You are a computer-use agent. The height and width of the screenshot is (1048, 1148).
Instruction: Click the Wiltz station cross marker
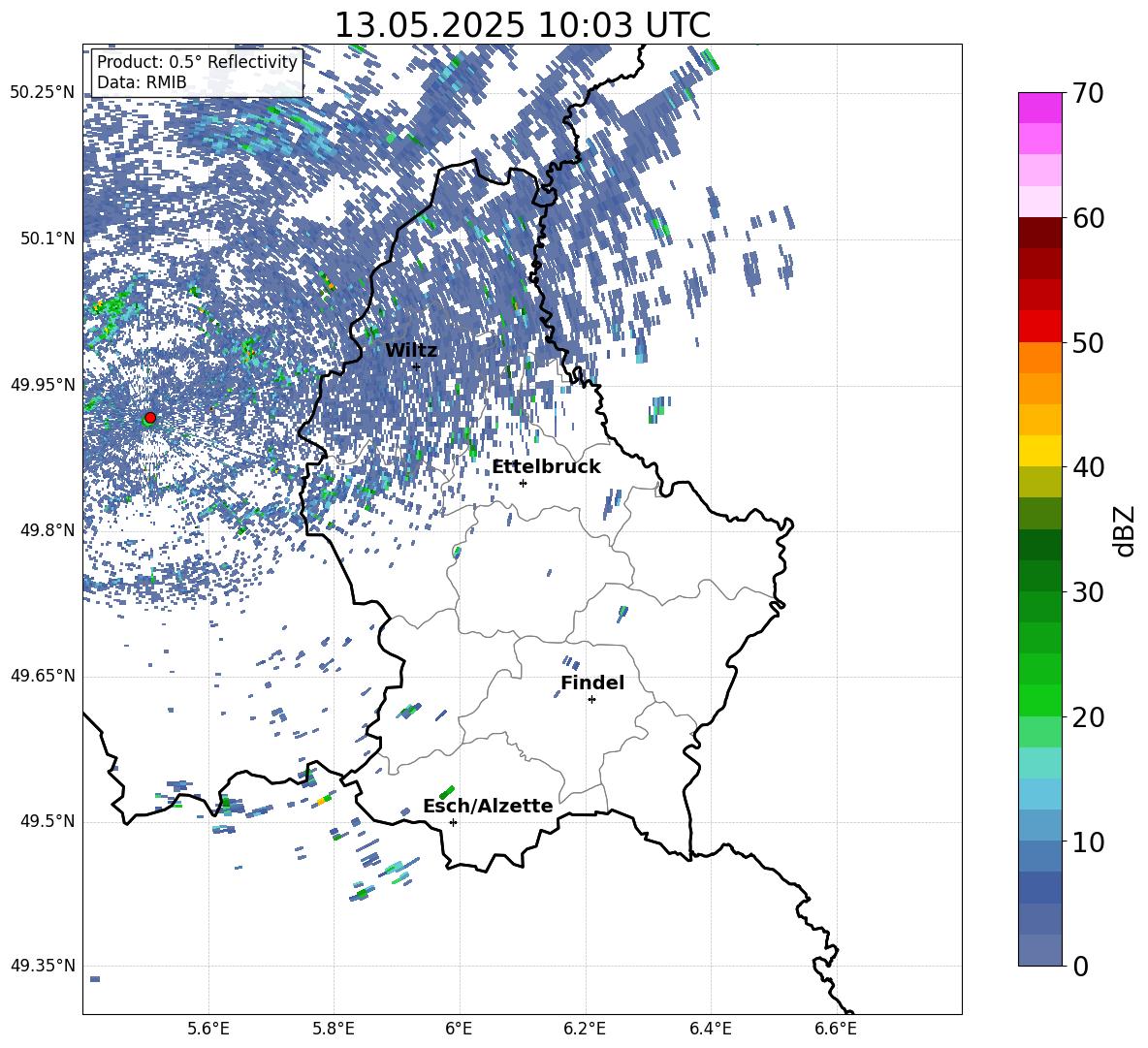[x=416, y=366]
